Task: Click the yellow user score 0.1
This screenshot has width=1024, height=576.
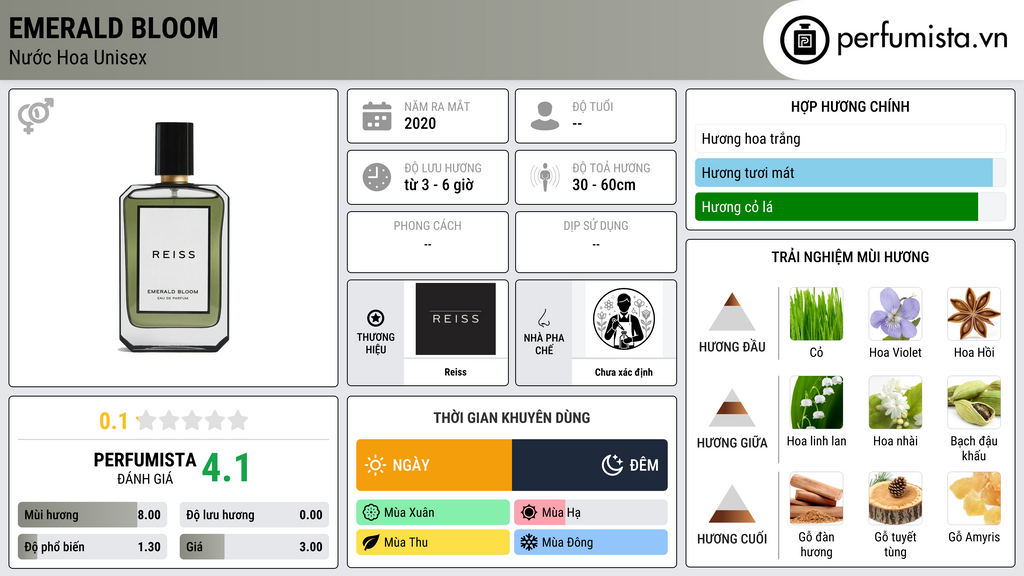Action: [114, 421]
